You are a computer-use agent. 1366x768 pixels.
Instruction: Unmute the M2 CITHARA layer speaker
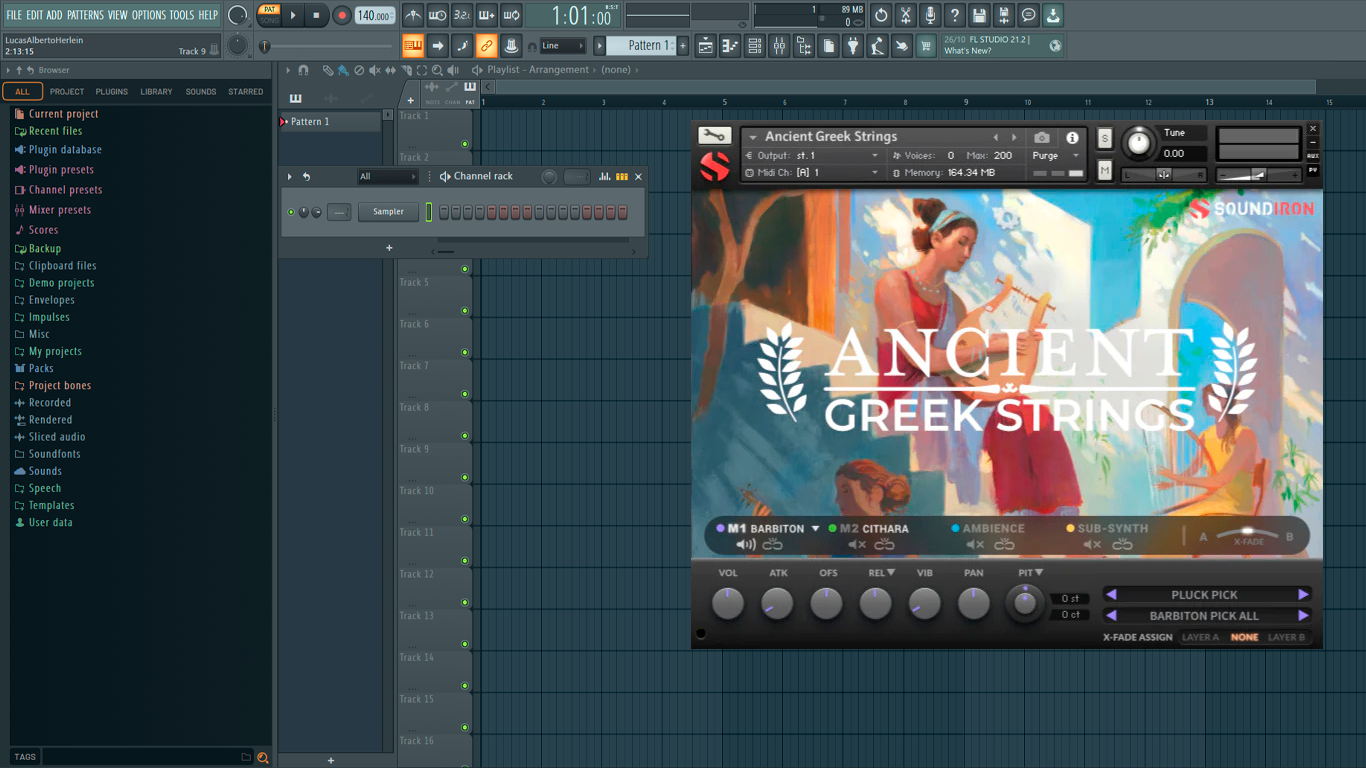click(x=857, y=545)
